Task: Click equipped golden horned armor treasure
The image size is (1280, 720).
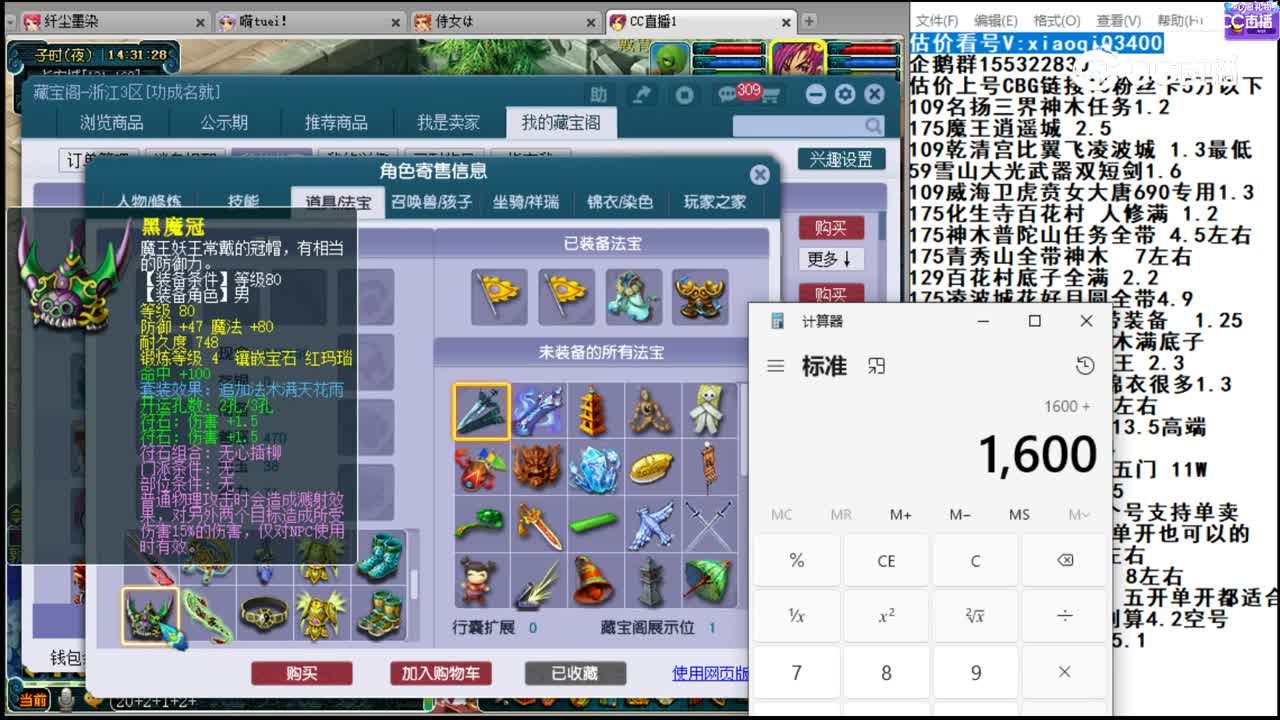Action: pyautogui.click(x=700, y=296)
